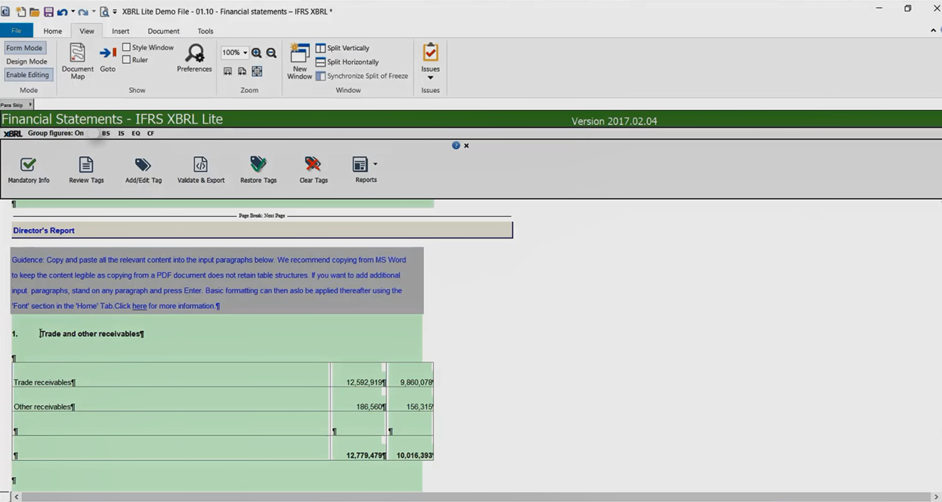Toggle Synchronize Split of Freeze
Viewport: 942px width, 502px height.
(x=362, y=76)
